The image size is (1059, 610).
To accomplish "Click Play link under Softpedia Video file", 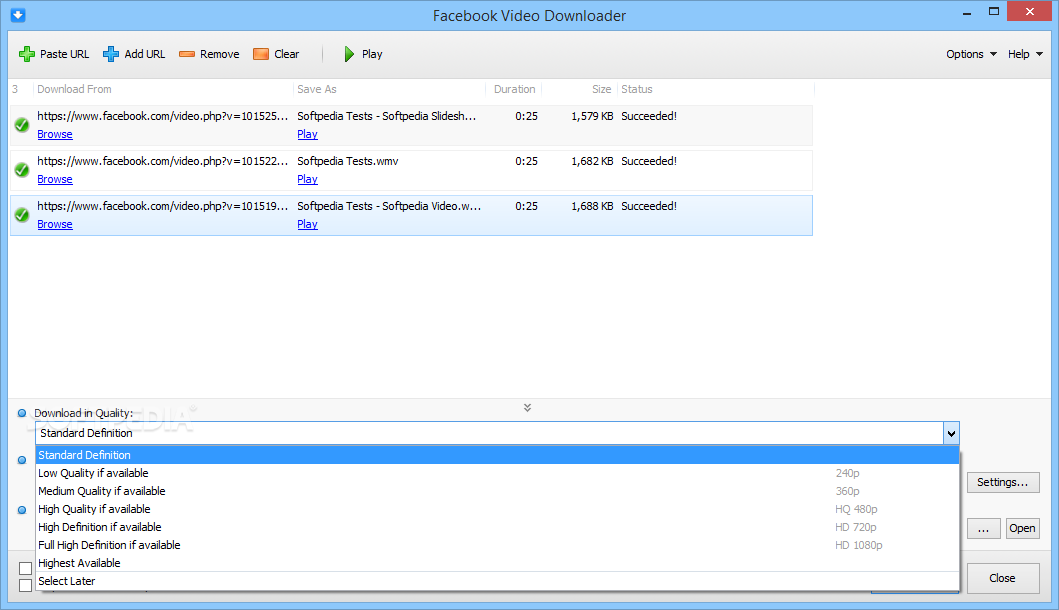I will 307,224.
